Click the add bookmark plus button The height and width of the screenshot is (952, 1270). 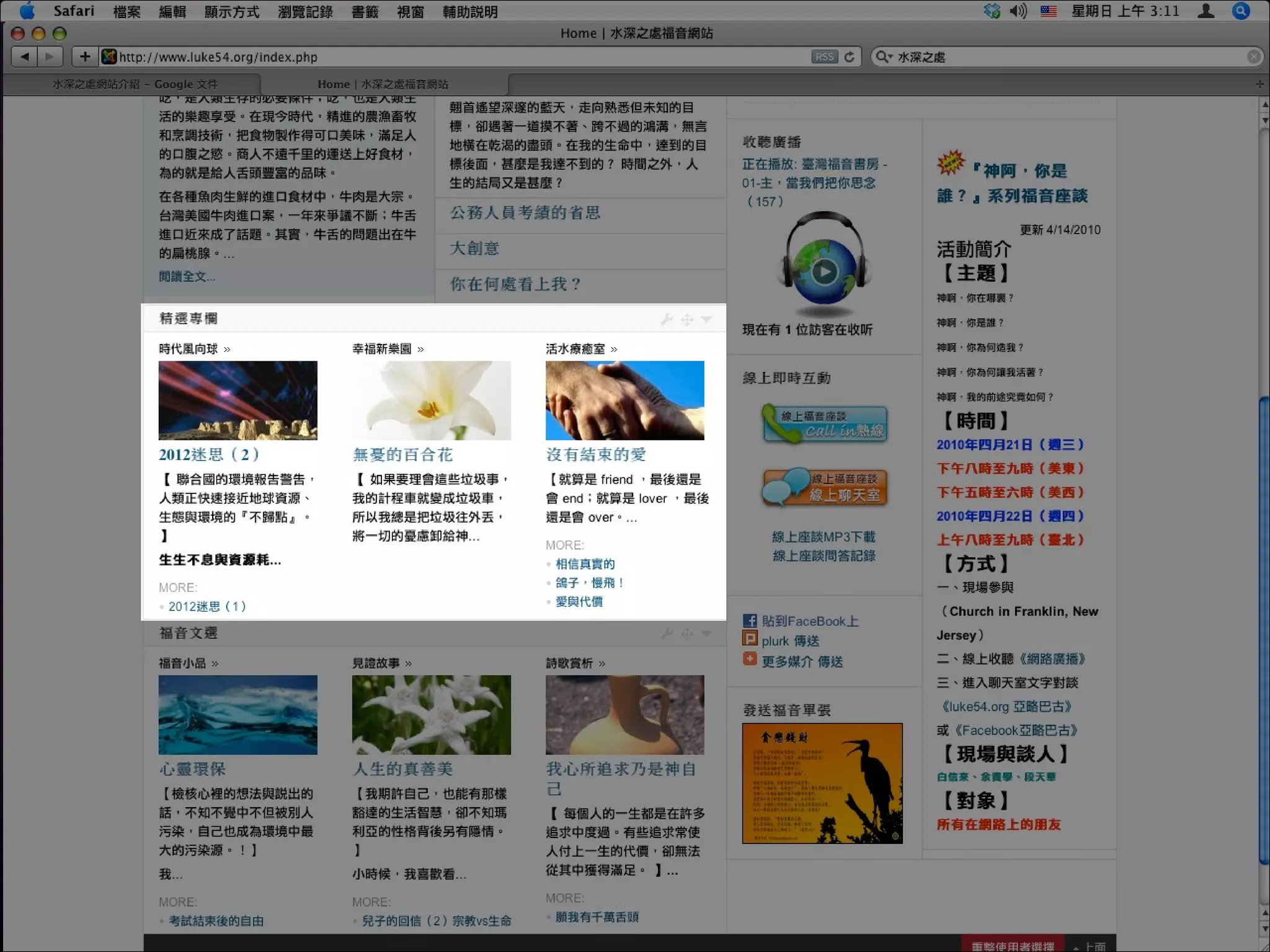(85, 57)
